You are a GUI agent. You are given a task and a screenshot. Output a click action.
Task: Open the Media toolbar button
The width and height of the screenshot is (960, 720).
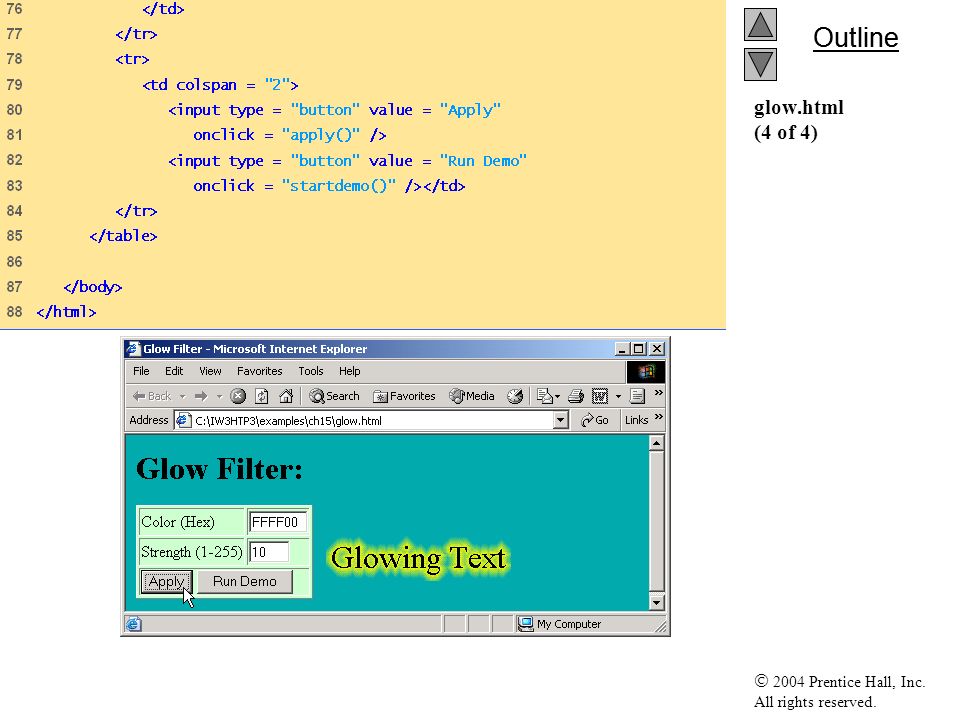pos(471,396)
